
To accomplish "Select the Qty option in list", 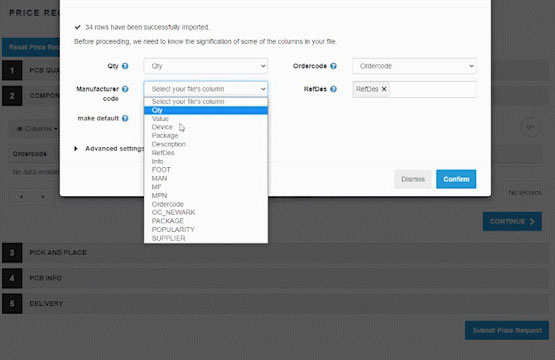I will tap(206, 110).
